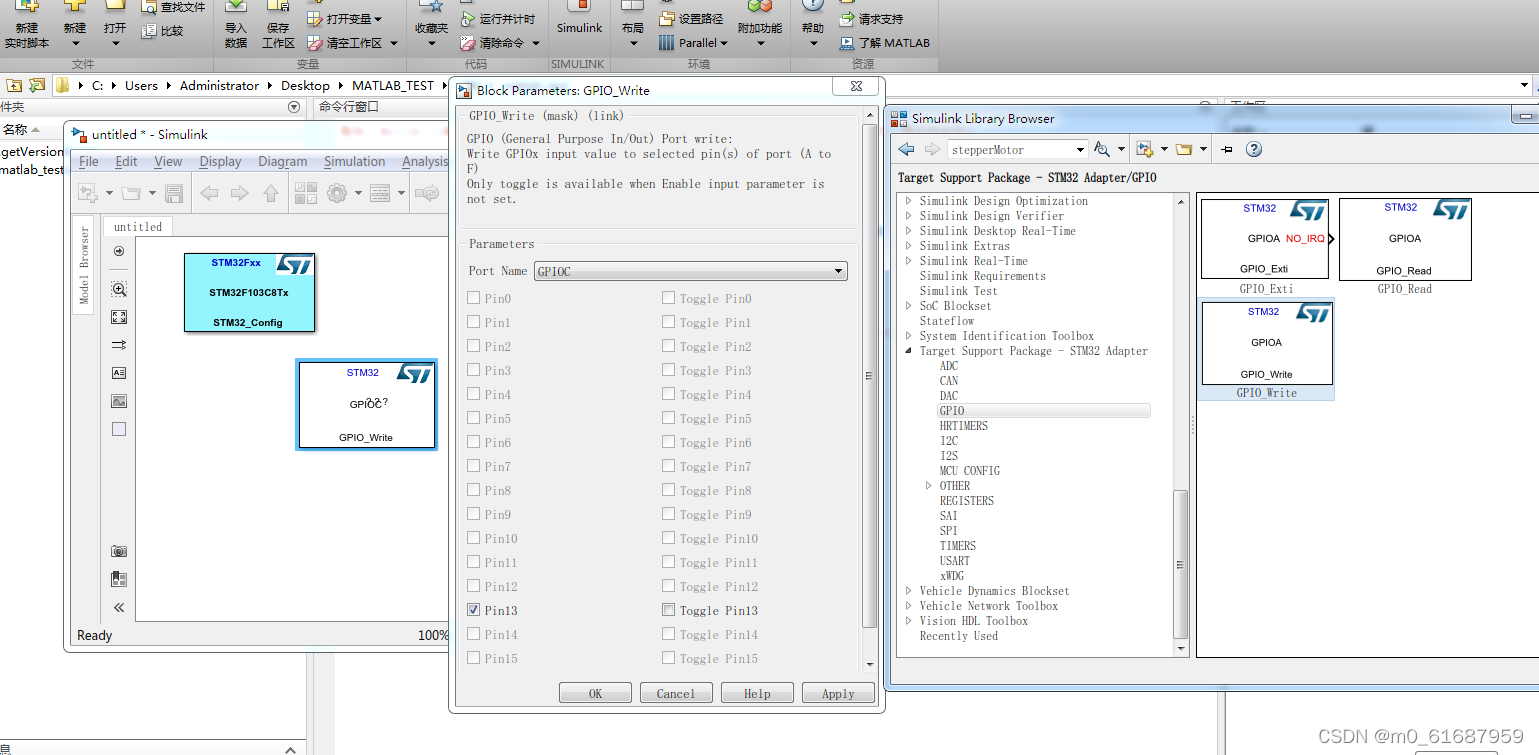The image size is (1539, 755).
Task: Open the stepperMotor search dropdown
Action: (x=1080, y=149)
